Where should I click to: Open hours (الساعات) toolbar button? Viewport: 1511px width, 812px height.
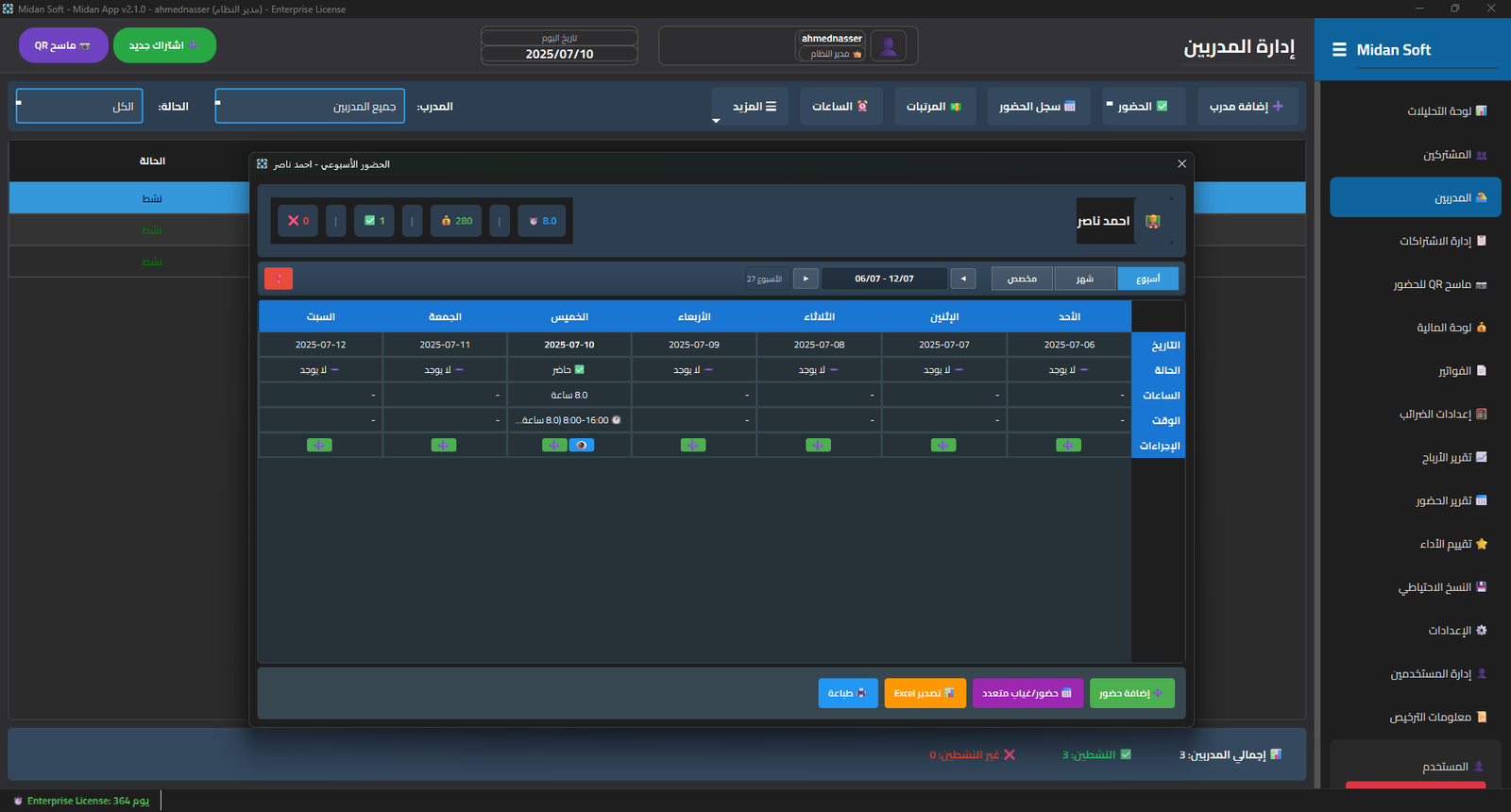[x=840, y=107]
